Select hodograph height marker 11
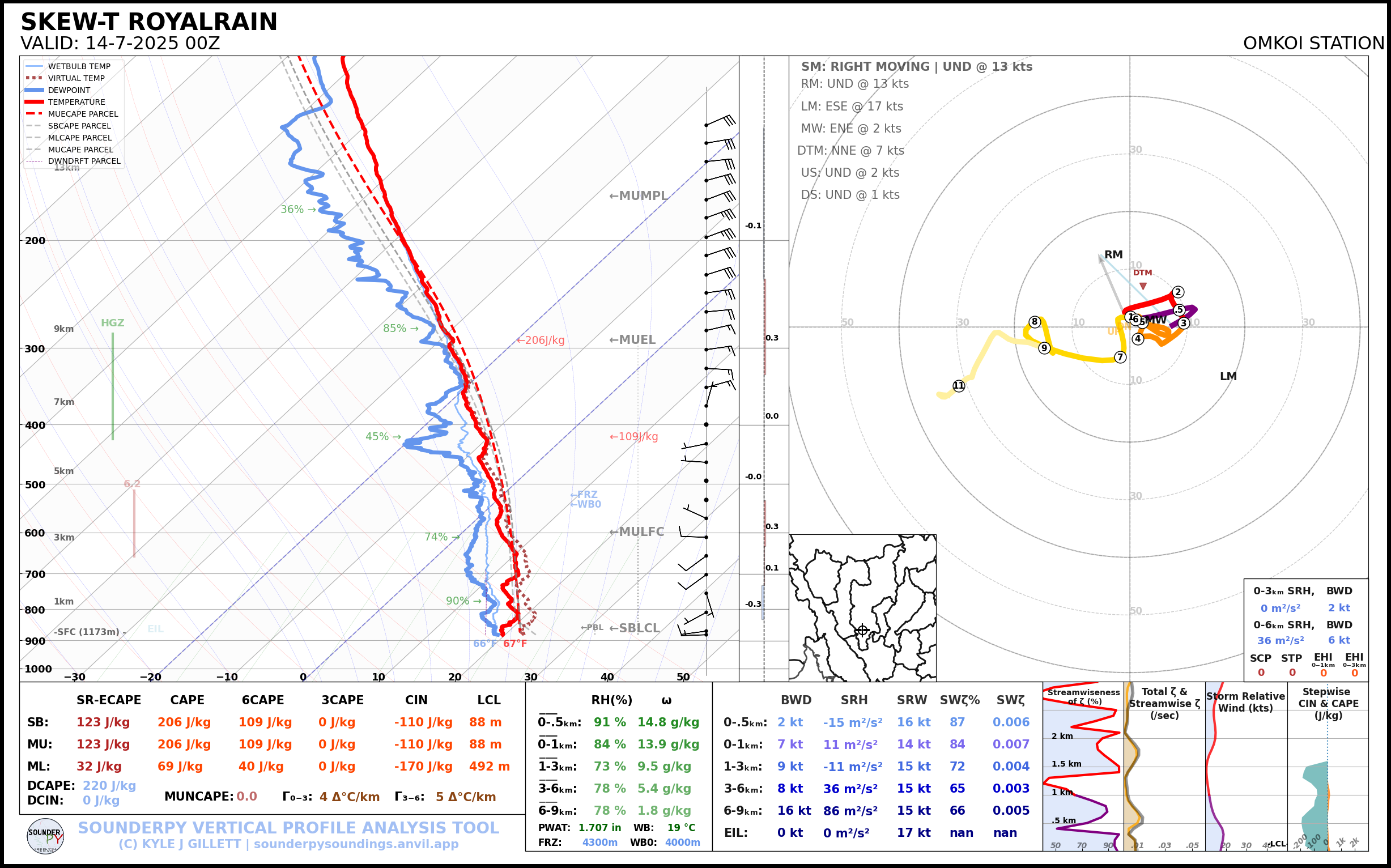1391x868 pixels. [959, 386]
